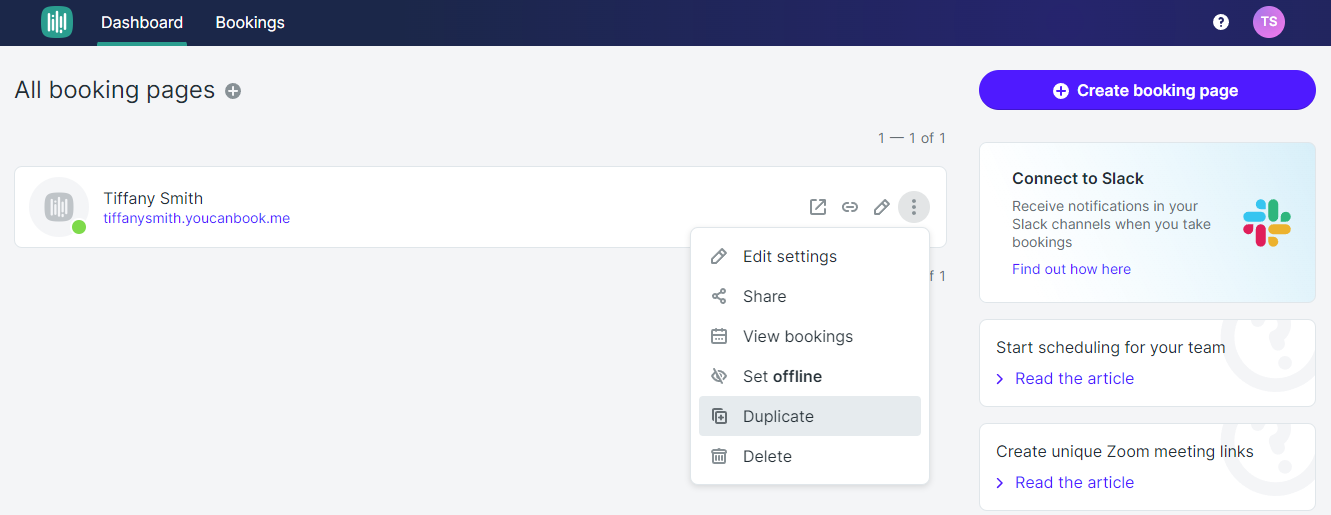Click the Create booking page button
This screenshot has height=515, width=1331.
point(1147,90)
